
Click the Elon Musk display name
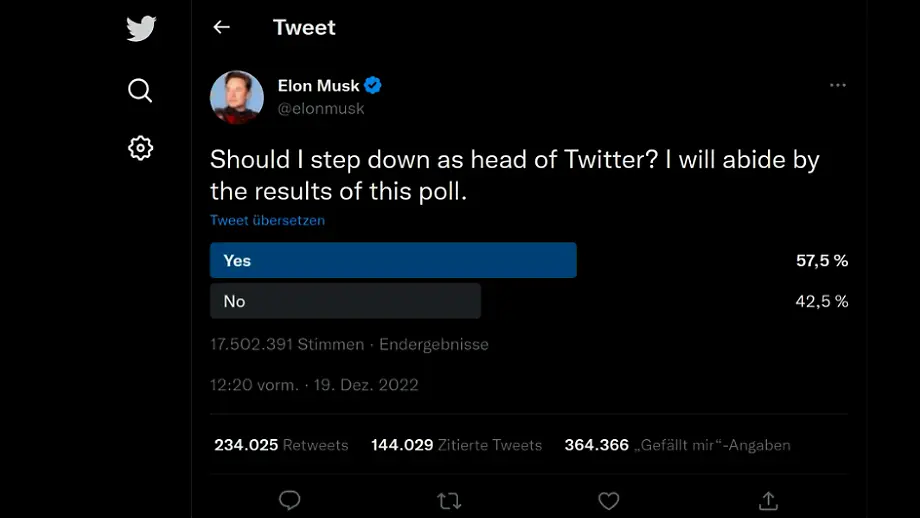coord(318,86)
